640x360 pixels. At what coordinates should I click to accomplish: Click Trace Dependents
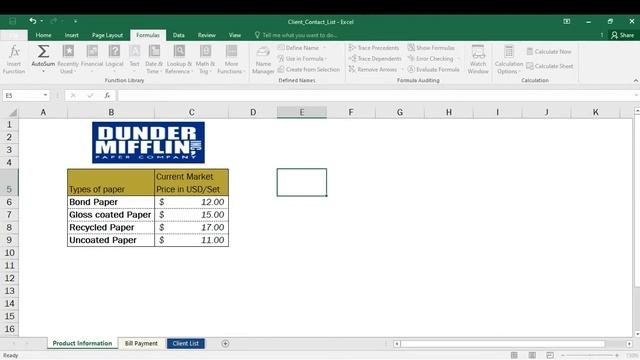point(375,59)
